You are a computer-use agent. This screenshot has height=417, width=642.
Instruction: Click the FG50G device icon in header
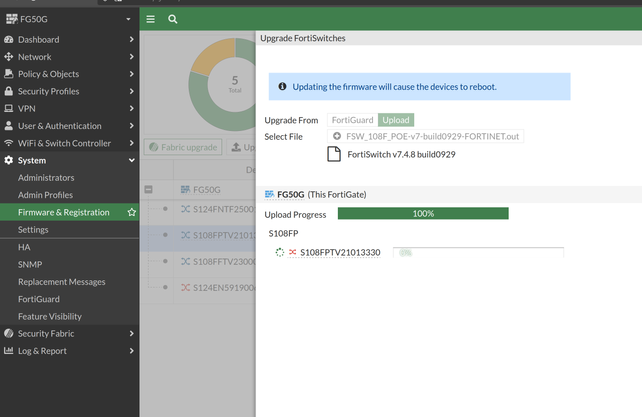[x=12, y=19]
